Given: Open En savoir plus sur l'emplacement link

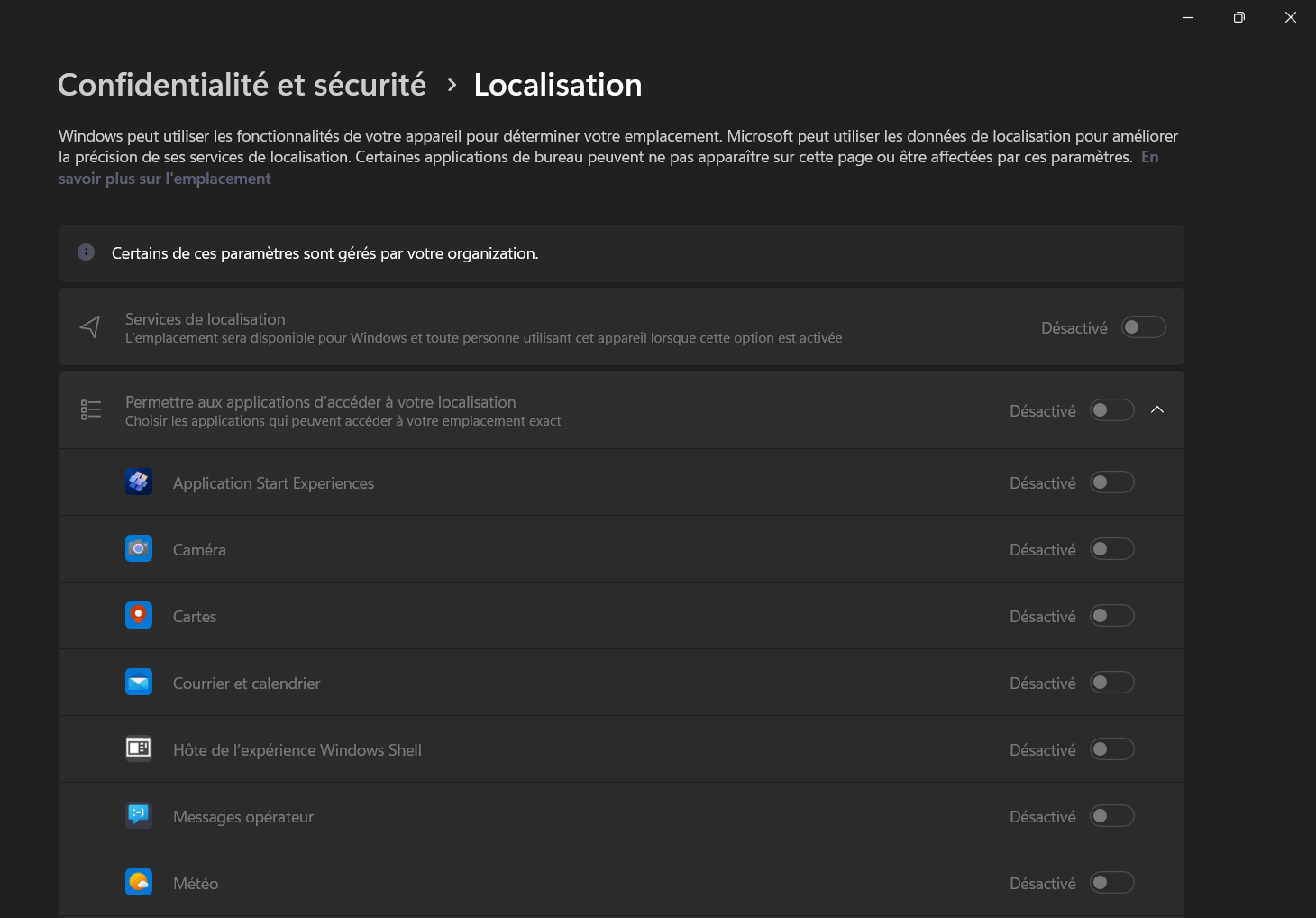Looking at the screenshot, I should [x=165, y=178].
